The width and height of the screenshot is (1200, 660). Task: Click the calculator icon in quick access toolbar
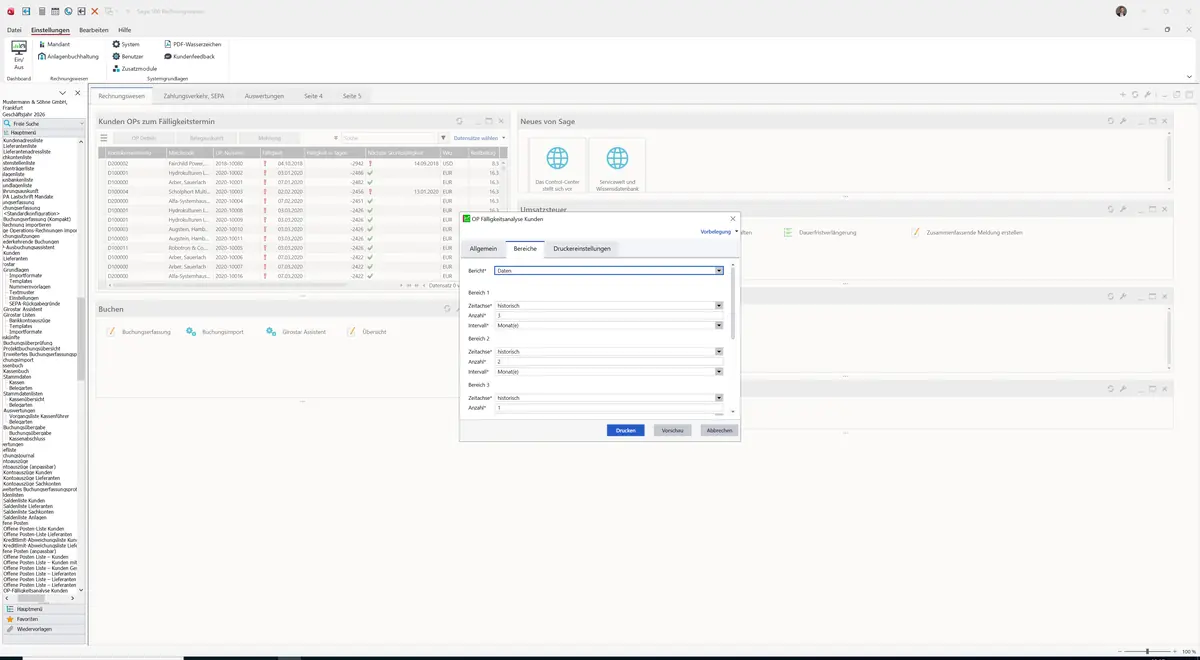(x=42, y=11)
